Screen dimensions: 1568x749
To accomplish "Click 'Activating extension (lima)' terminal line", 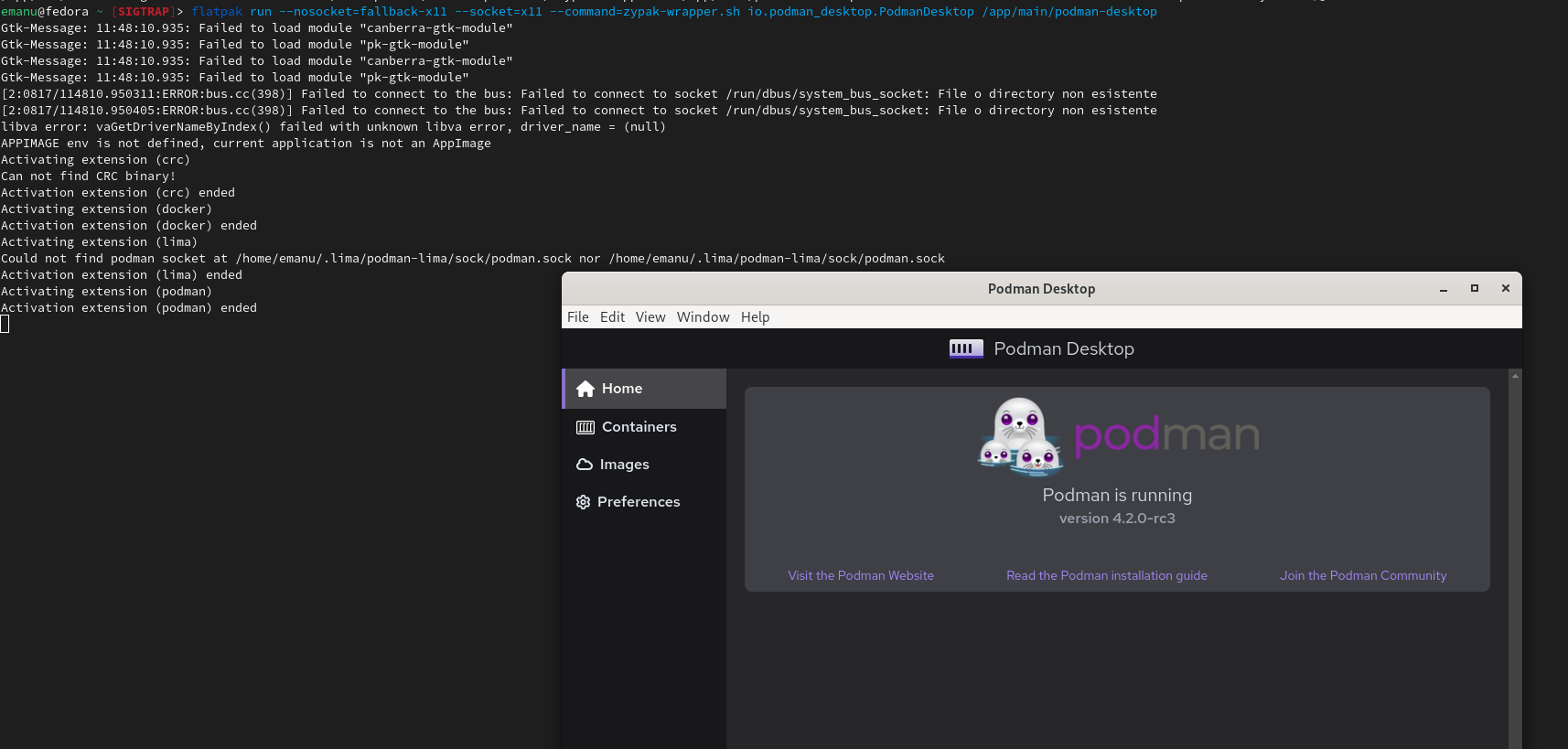I will tap(100, 242).
